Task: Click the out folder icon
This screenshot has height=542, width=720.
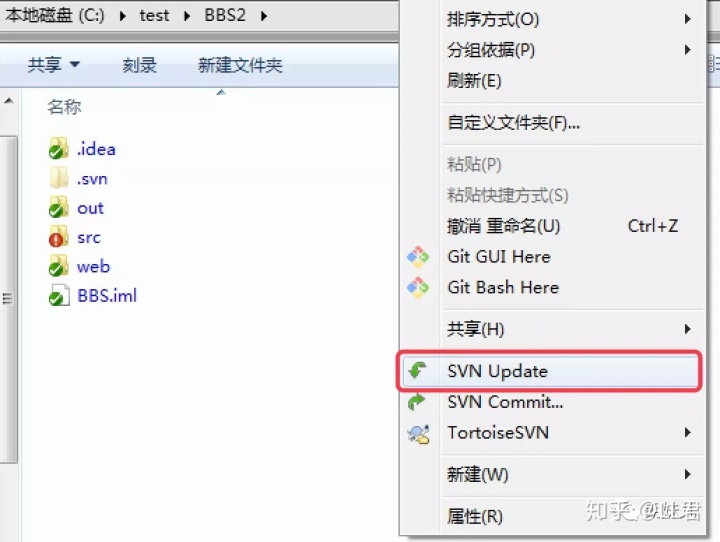Action: [58, 208]
